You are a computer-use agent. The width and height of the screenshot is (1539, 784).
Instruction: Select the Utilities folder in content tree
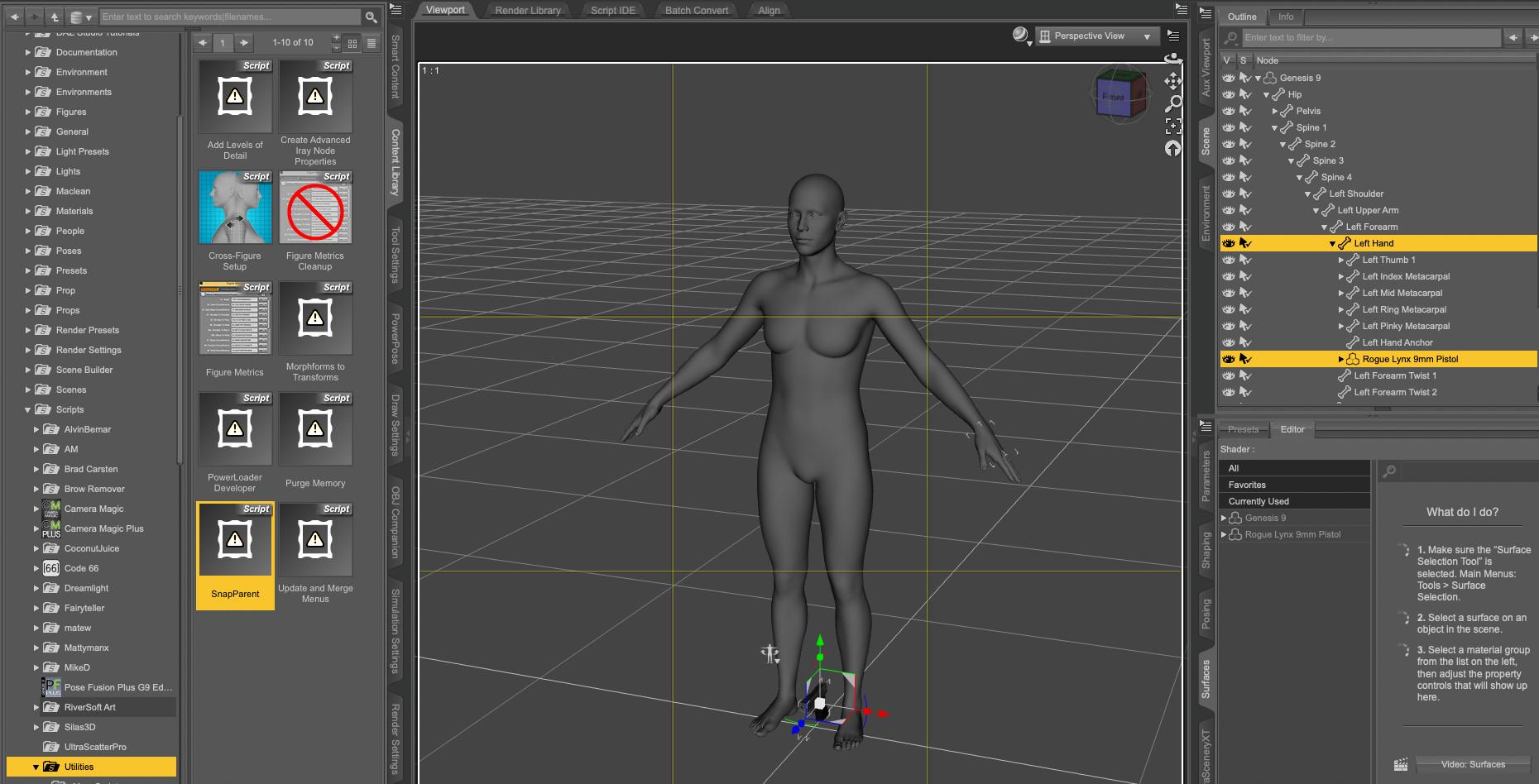tap(91, 767)
